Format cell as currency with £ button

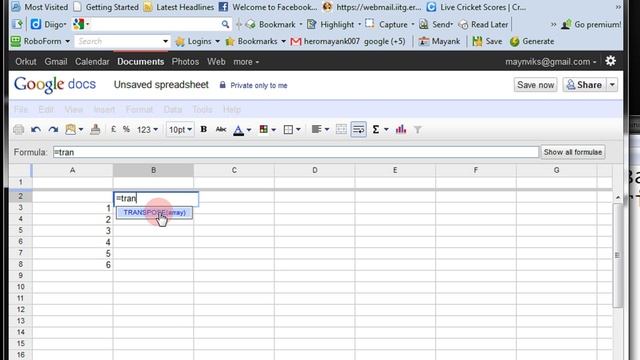pos(113,129)
